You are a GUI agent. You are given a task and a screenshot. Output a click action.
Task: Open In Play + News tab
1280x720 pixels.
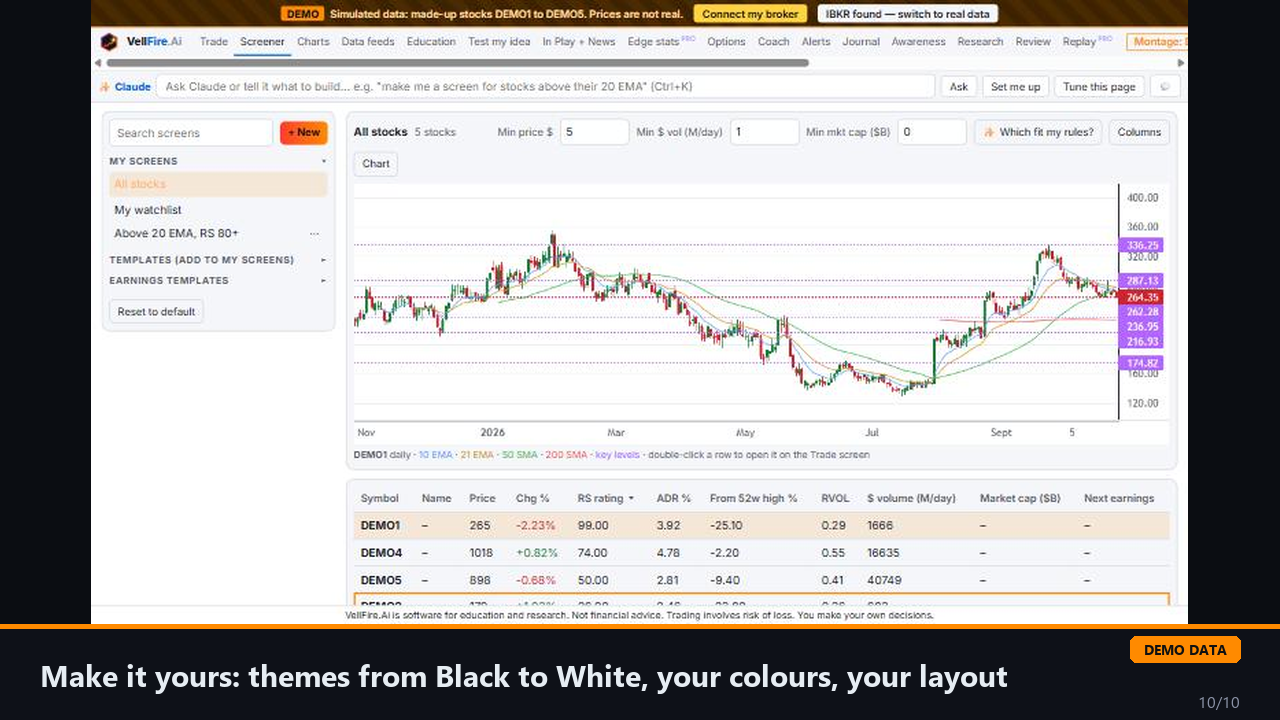(579, 42)
